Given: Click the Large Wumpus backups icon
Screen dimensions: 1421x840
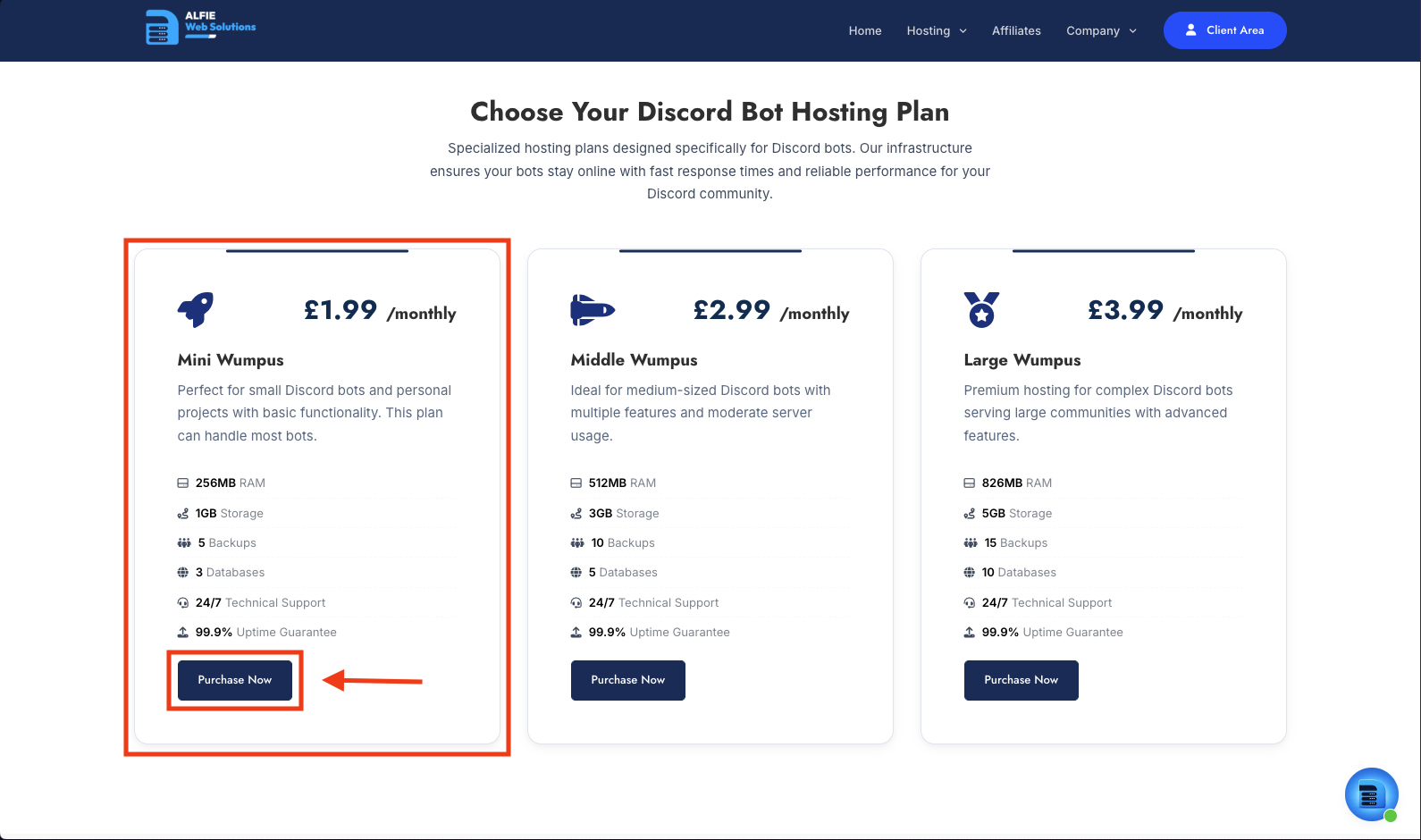Looking at the screenshot, I should click(x=971, y=543).
